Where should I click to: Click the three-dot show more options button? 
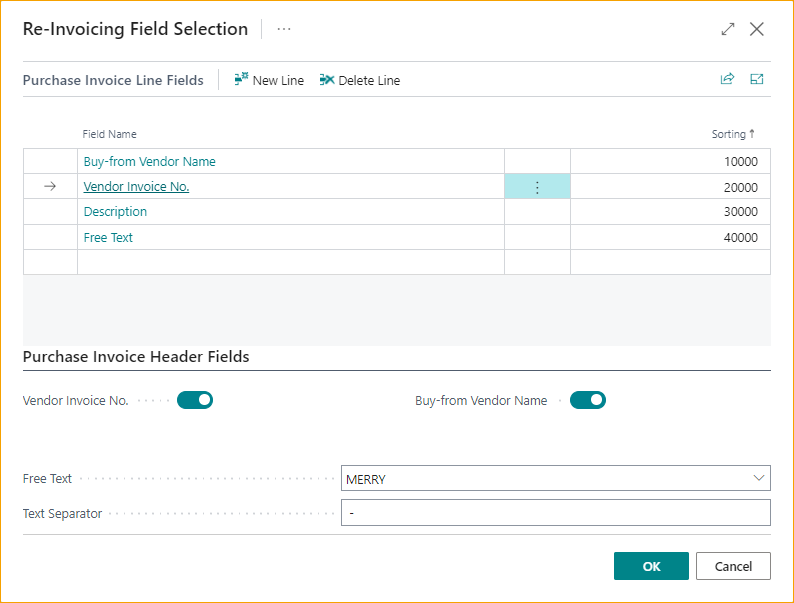[x=284, y=29]
